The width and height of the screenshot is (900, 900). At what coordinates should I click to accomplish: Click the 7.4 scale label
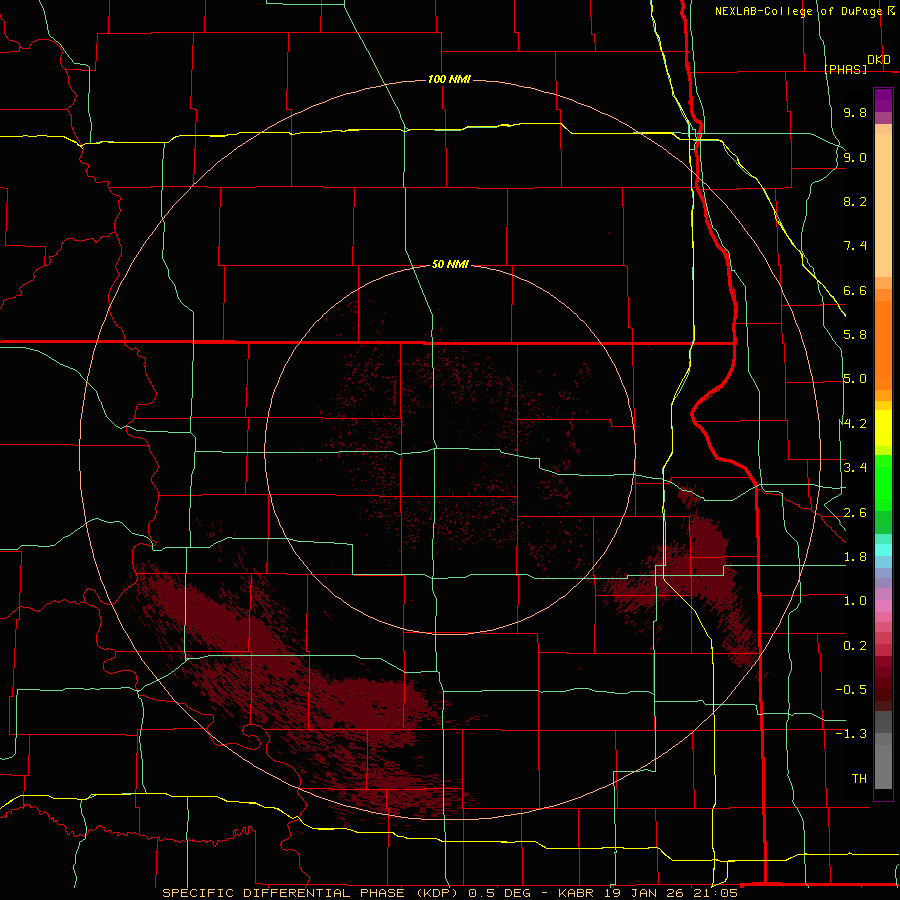coord(855,246)
